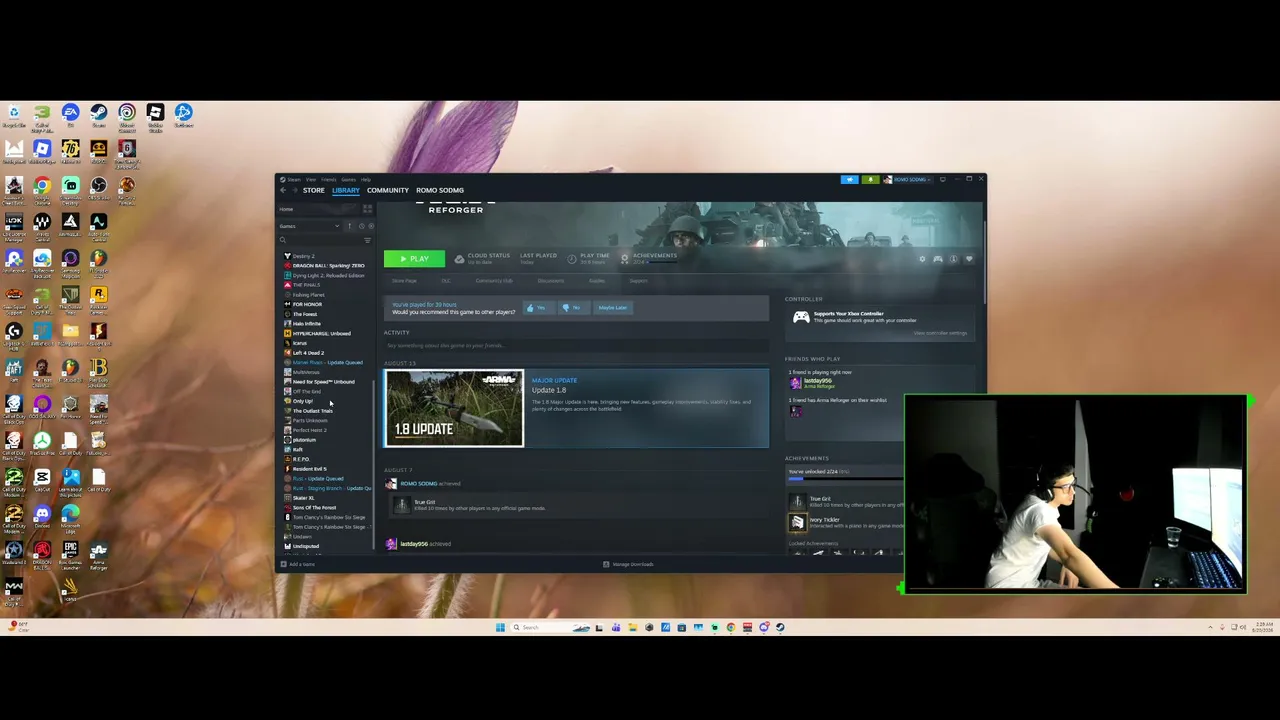
Task: Open the Games menu
Action: [x=348, y=180]
